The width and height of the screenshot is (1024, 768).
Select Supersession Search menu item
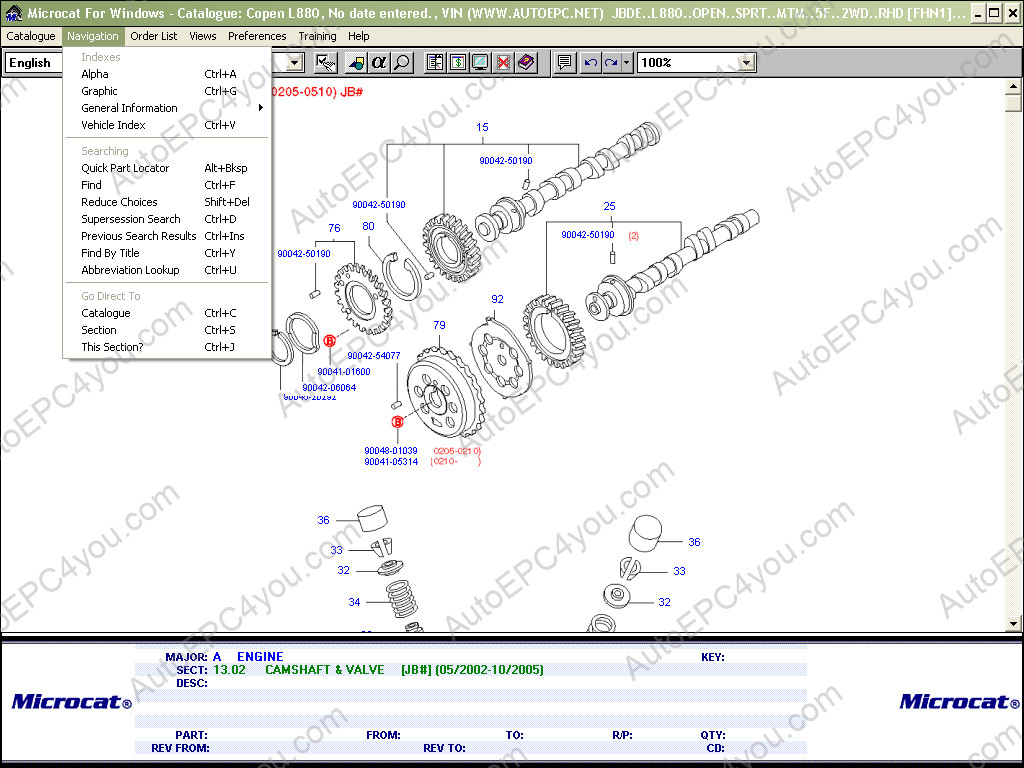131,219
